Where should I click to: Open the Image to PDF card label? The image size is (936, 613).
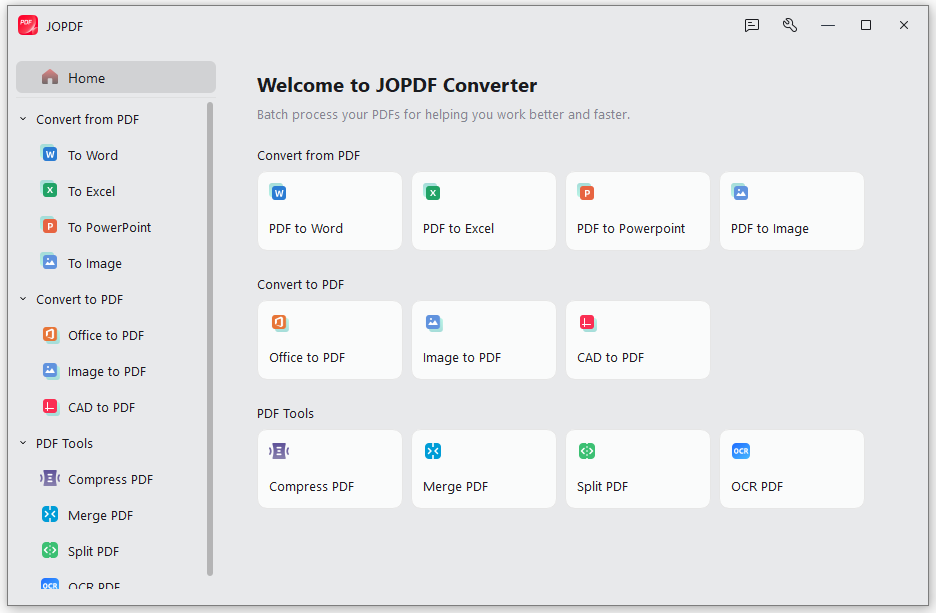[x=462, y=358]
